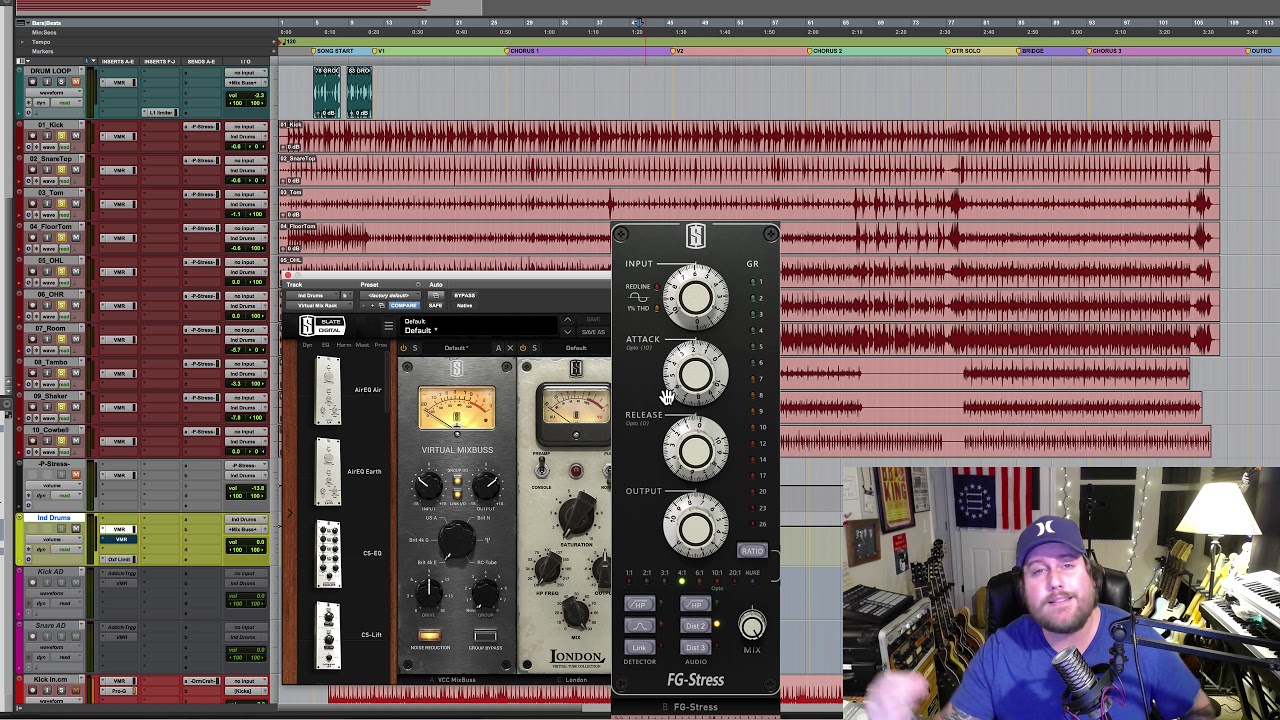Switch to the Harm module tab

(343, 345)
